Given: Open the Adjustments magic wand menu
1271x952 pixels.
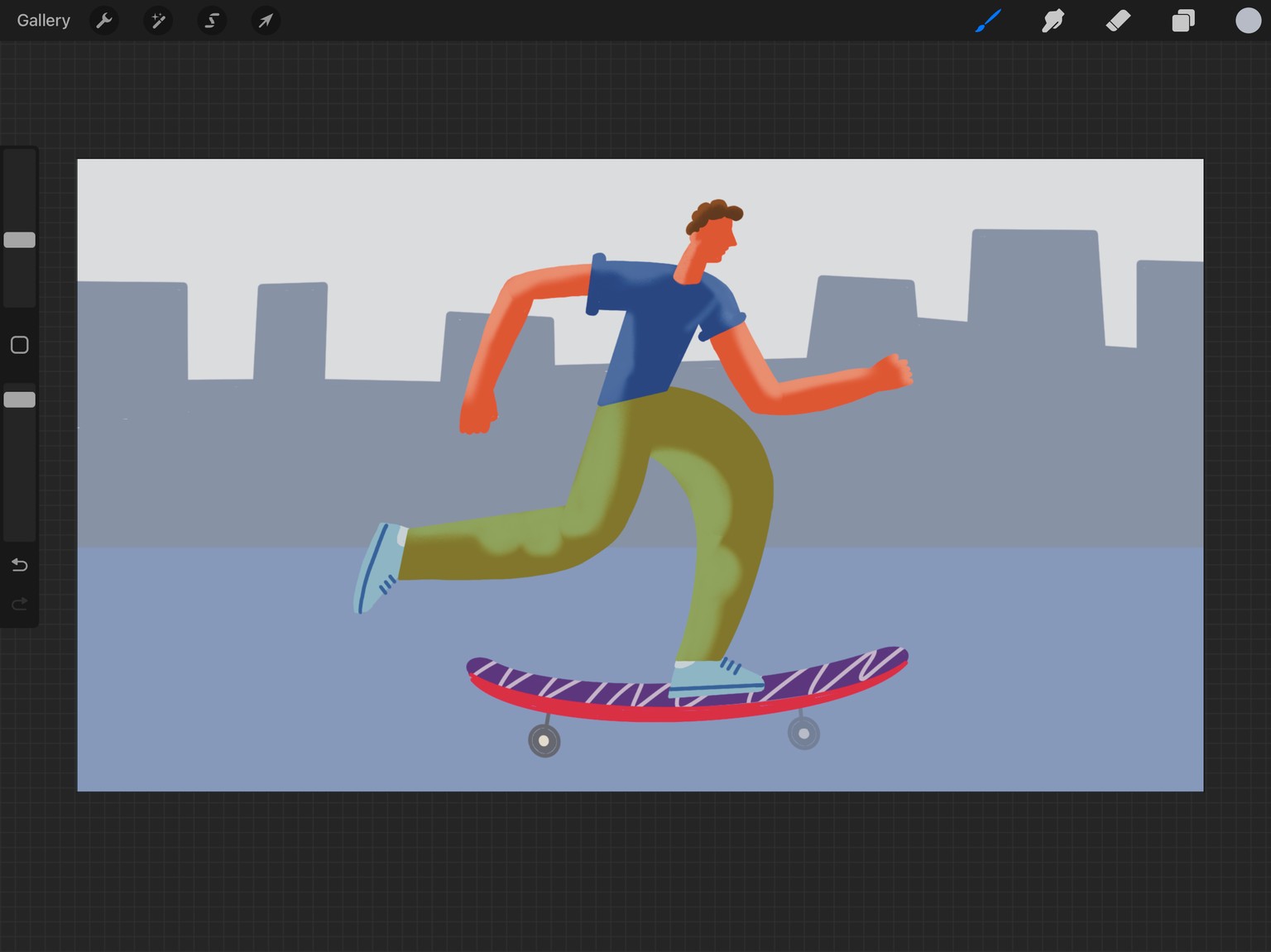Looking at the screenshot, I should [158, 21].
